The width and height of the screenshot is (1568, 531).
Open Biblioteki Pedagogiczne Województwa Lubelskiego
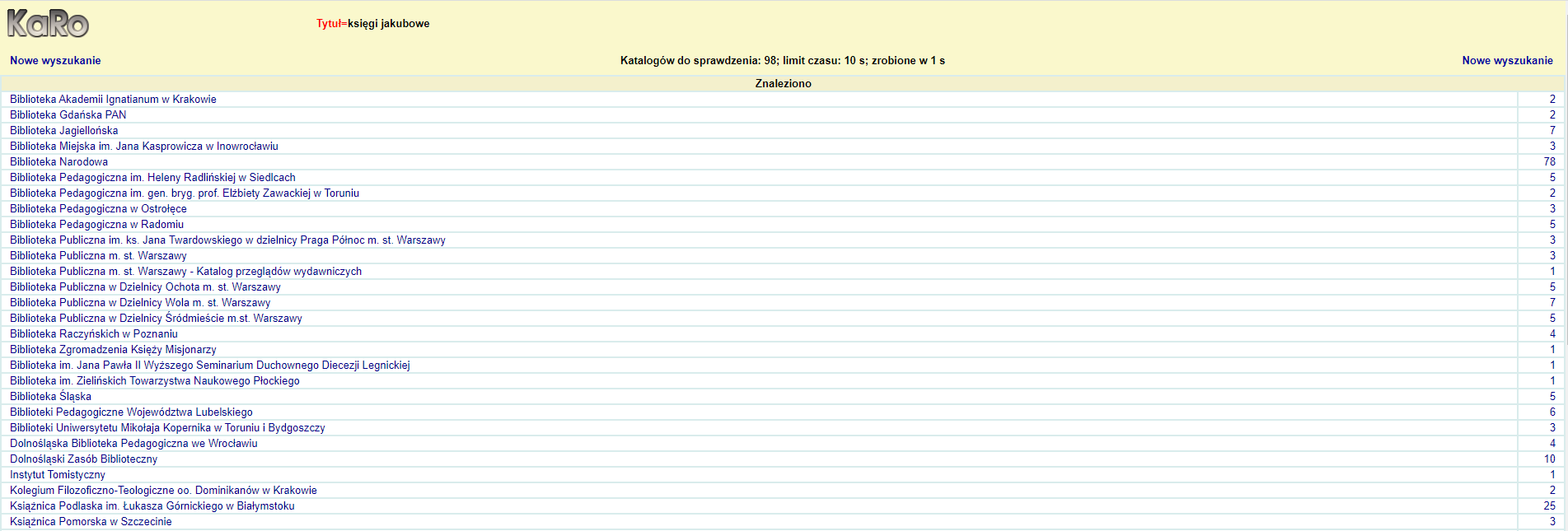coord(131,412)
